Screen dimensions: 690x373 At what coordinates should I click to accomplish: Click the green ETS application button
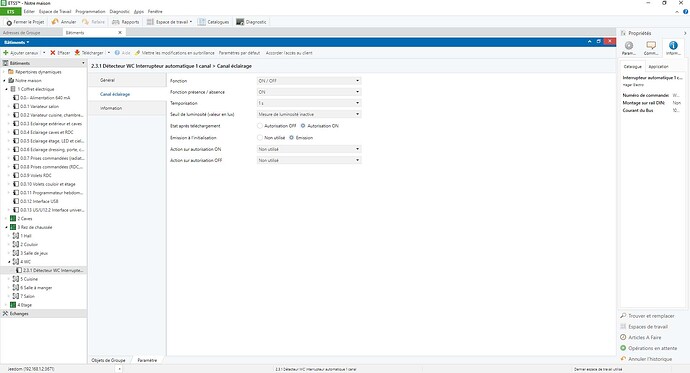coord(11,11)
